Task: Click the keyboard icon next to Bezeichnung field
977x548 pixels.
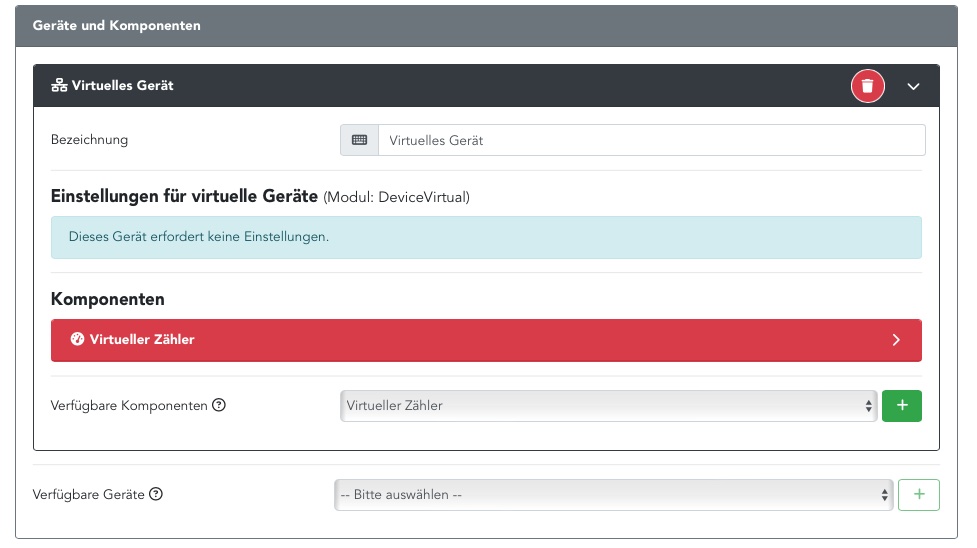Action: (359, 140)
